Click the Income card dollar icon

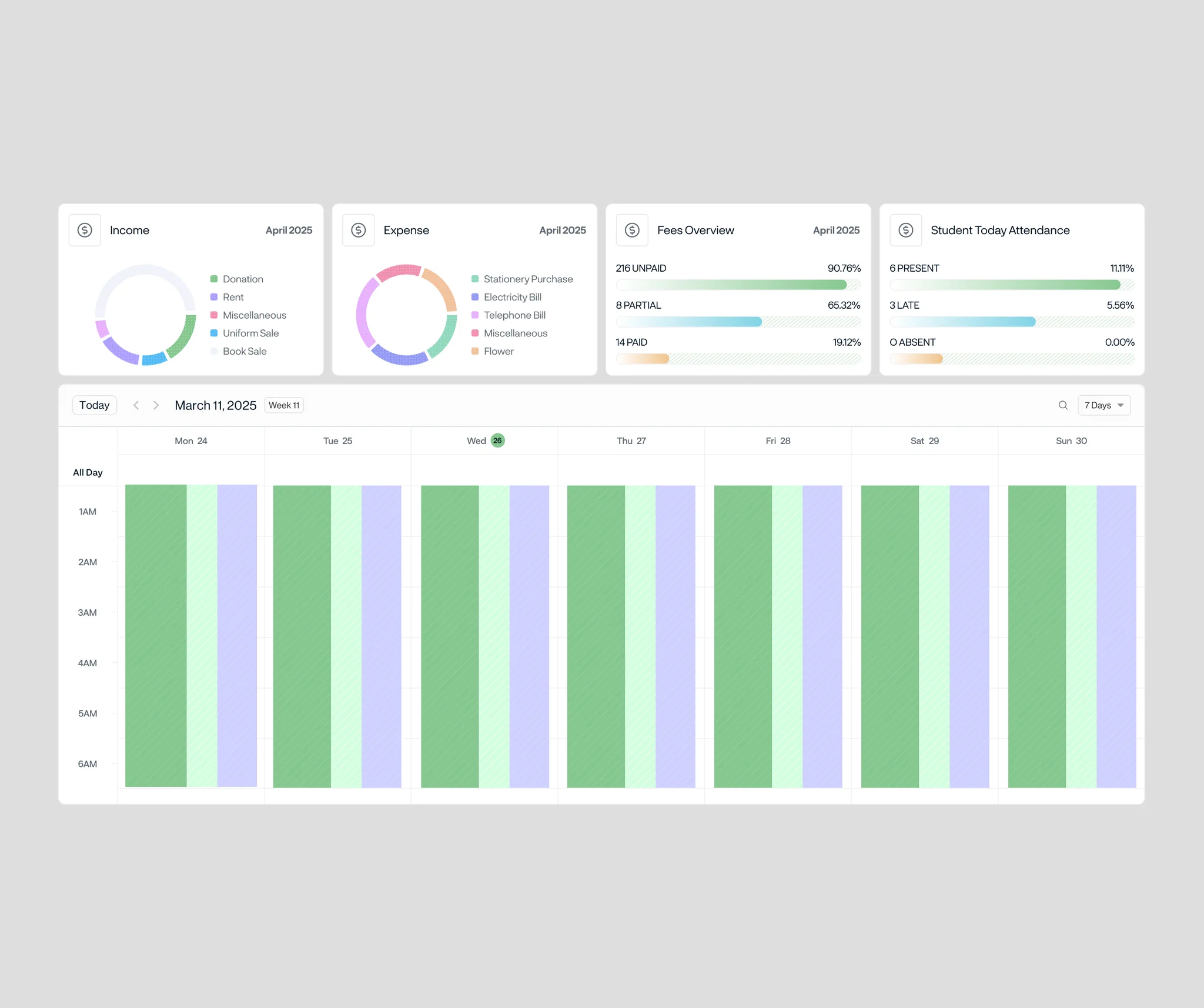(x=85, y=230)
